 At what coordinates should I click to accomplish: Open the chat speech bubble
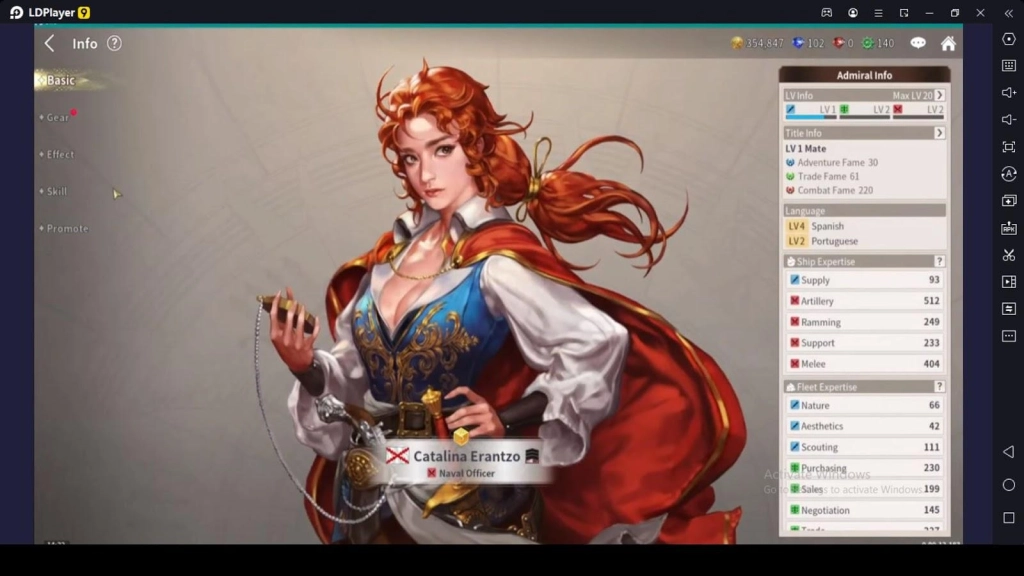(x=917, y=43)
